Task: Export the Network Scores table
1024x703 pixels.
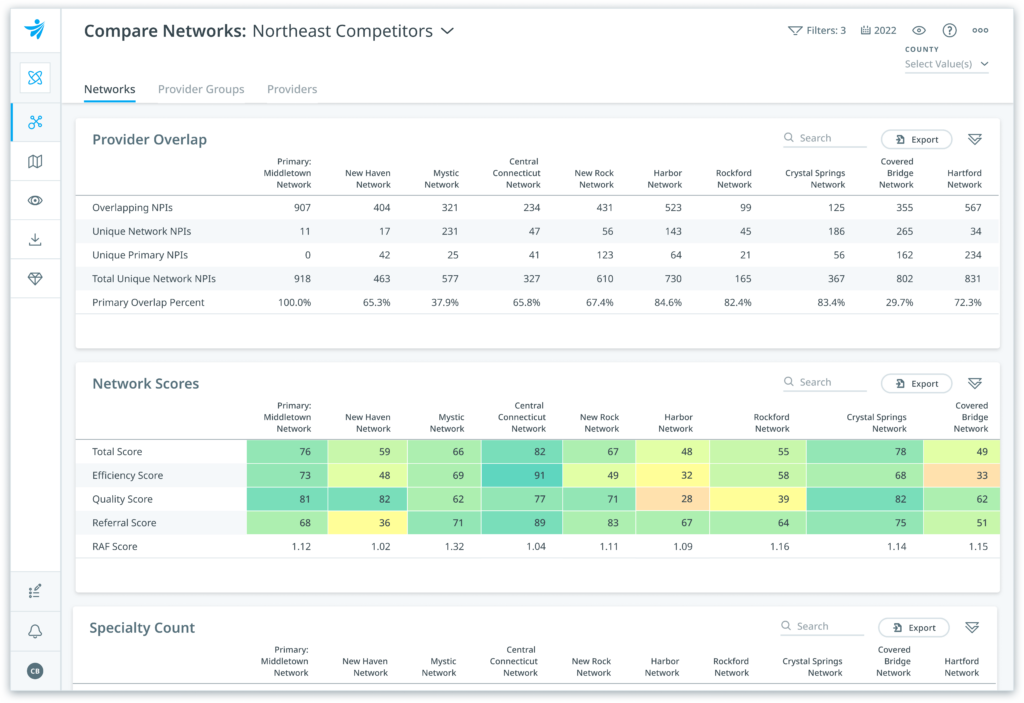Action: pos(916,383)
